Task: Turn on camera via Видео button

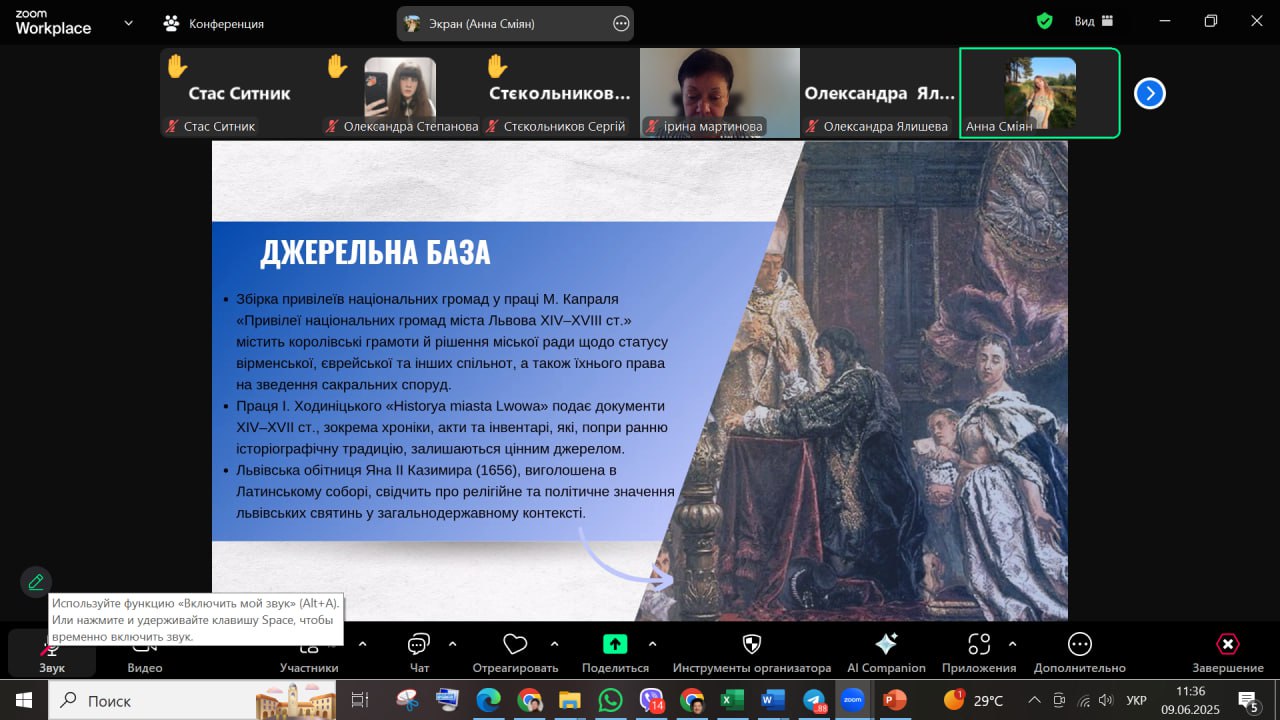Action: click(145, 654)
